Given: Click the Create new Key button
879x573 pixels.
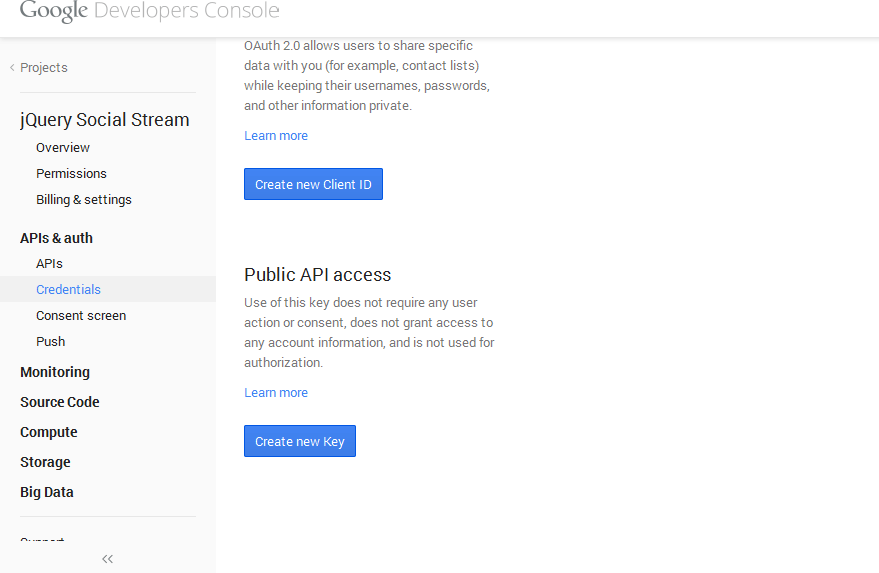Looking at the screenshot, I should coord(300,441).
